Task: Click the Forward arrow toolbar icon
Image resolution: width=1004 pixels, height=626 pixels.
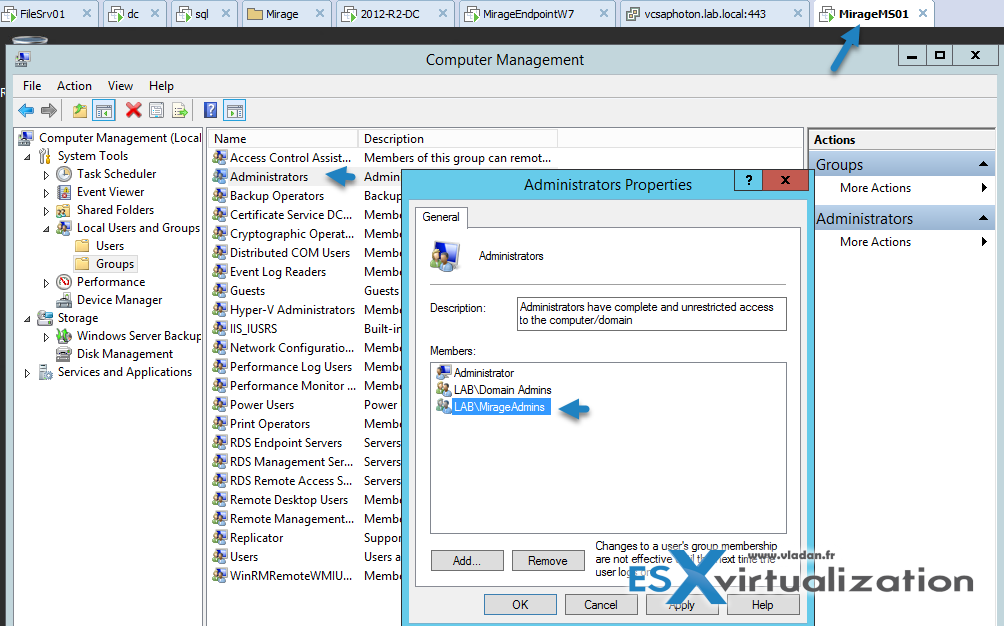Action: (x=49, y=111)
